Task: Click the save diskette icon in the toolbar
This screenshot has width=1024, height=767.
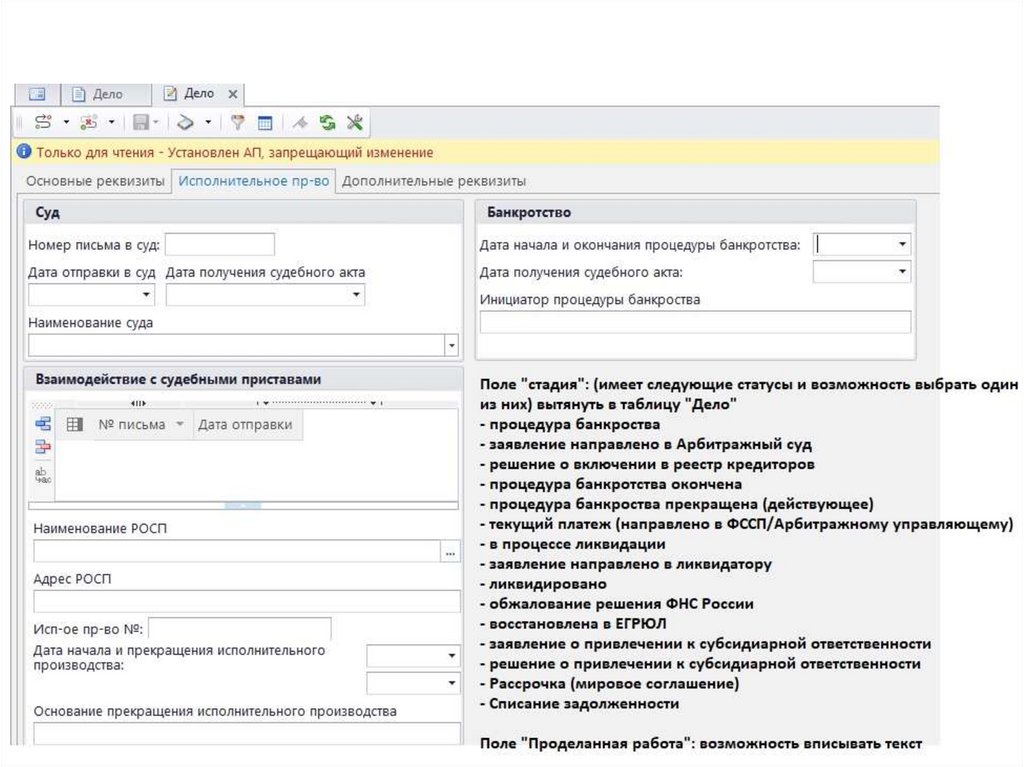Action: [x=140, y=122]
